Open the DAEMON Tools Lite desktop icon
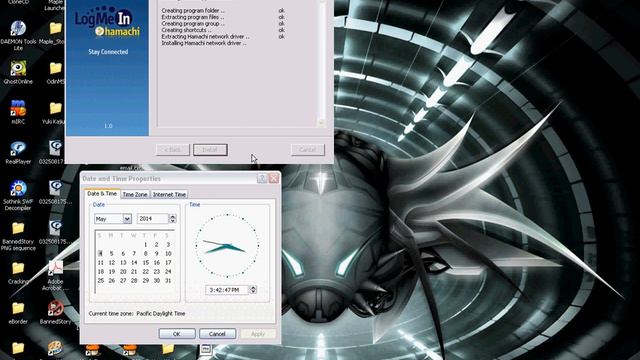The image size is (640, 360). [x=18, y=29]
